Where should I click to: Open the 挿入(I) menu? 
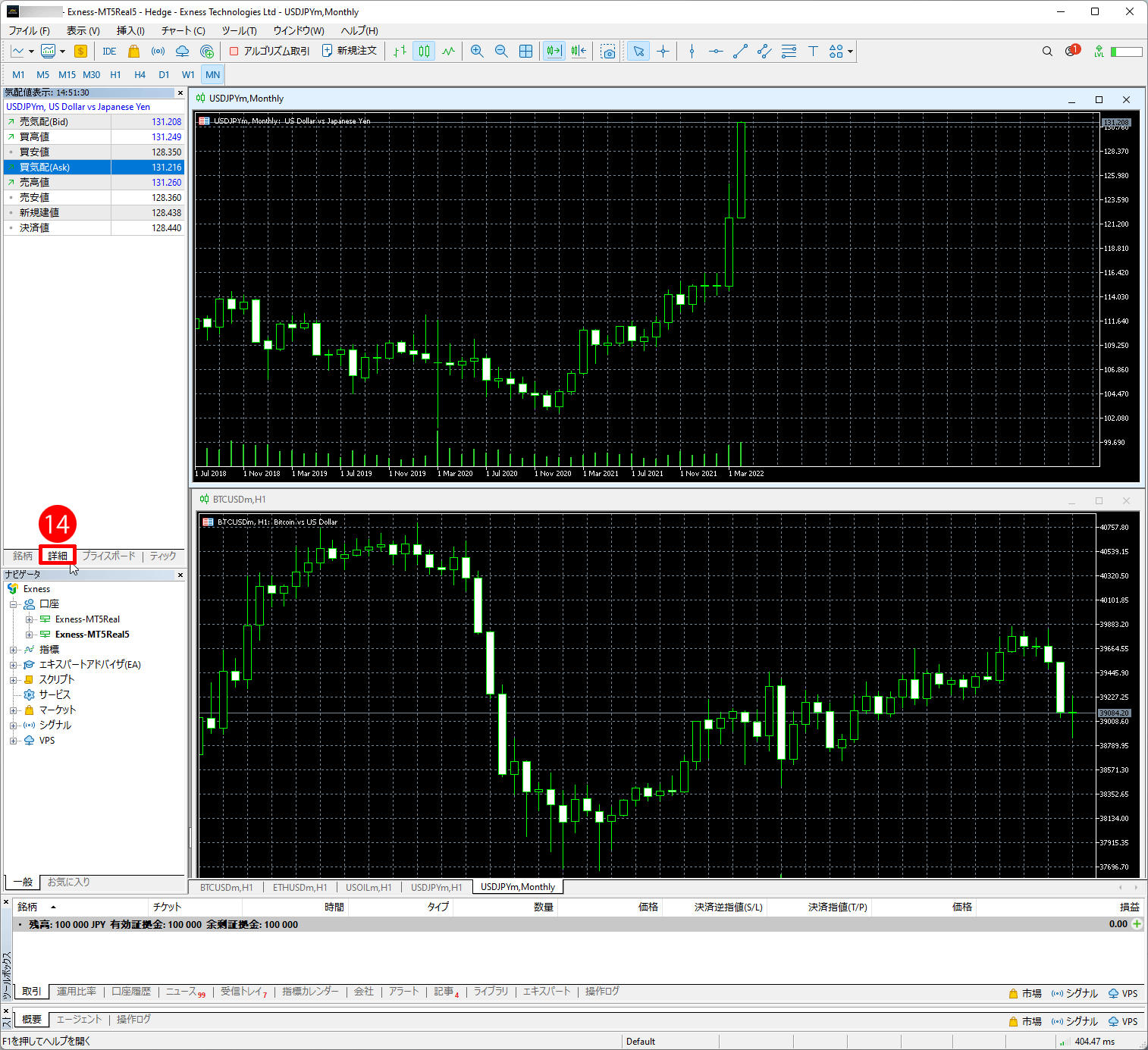click(130, 31)
